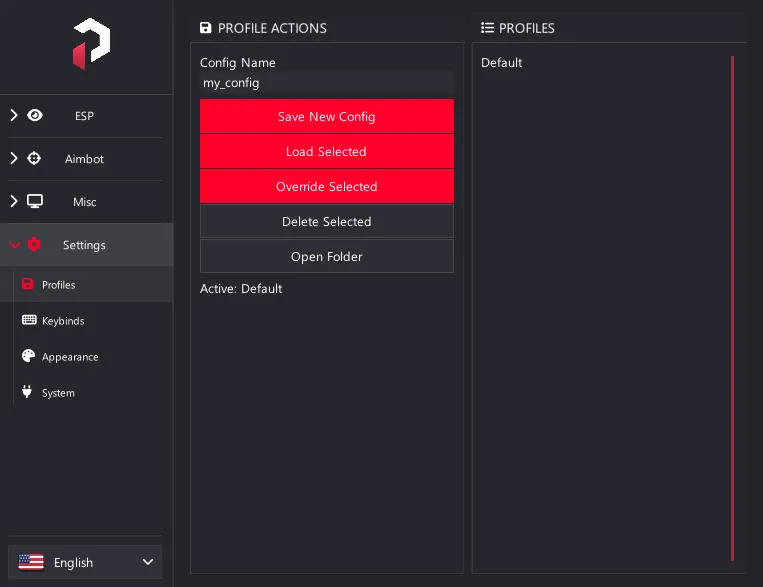Expand the Aimbot section chevron
This screenshot has width=763, height=587.
click(x=14, y=158)
